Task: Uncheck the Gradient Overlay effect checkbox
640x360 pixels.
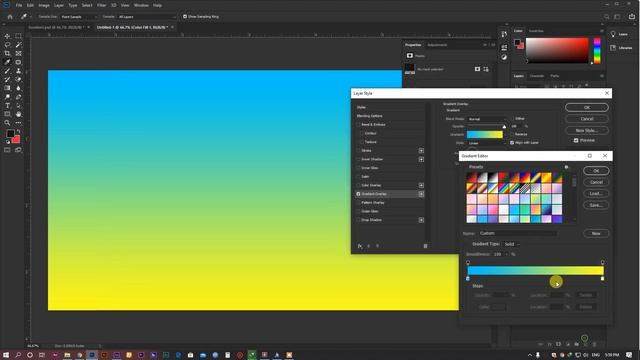Action: [358, 194]
